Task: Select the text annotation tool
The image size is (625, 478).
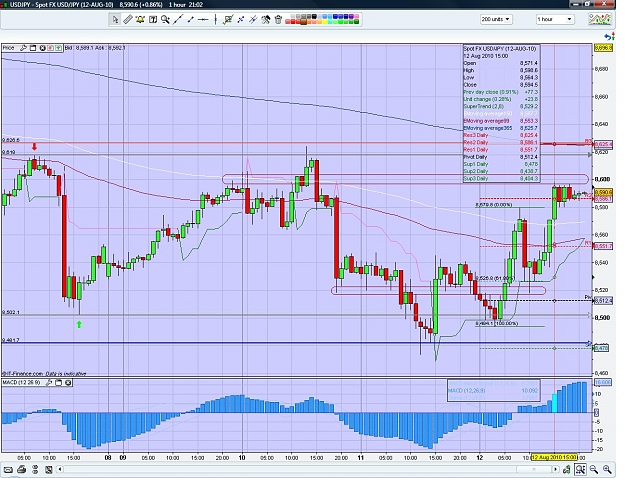Action: pyautogui.click(x=153, y=19)
